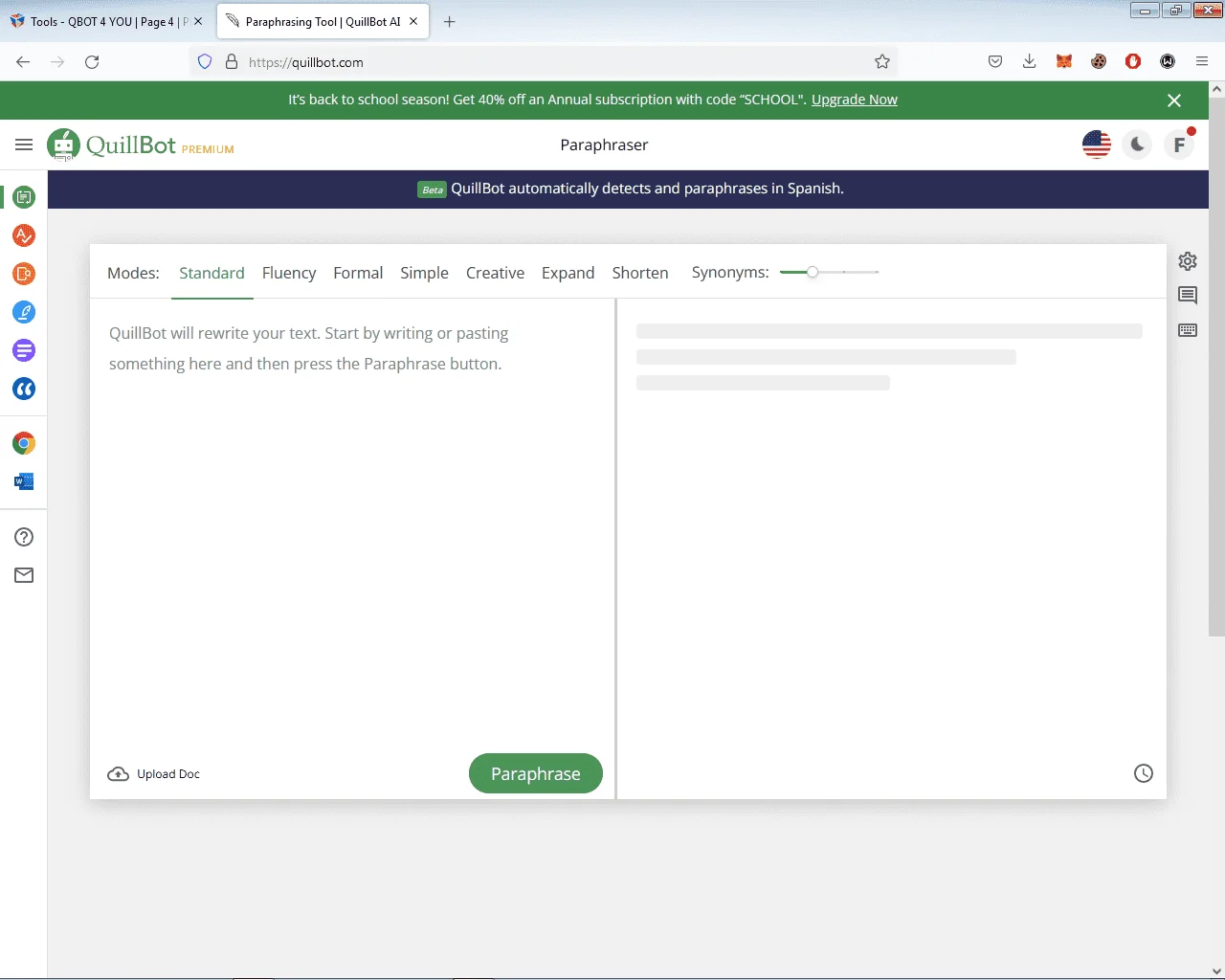This screenshot has height=980, width=1225.
Task: Open paraphraser settings gear icon
Action: click(1188, 261)
